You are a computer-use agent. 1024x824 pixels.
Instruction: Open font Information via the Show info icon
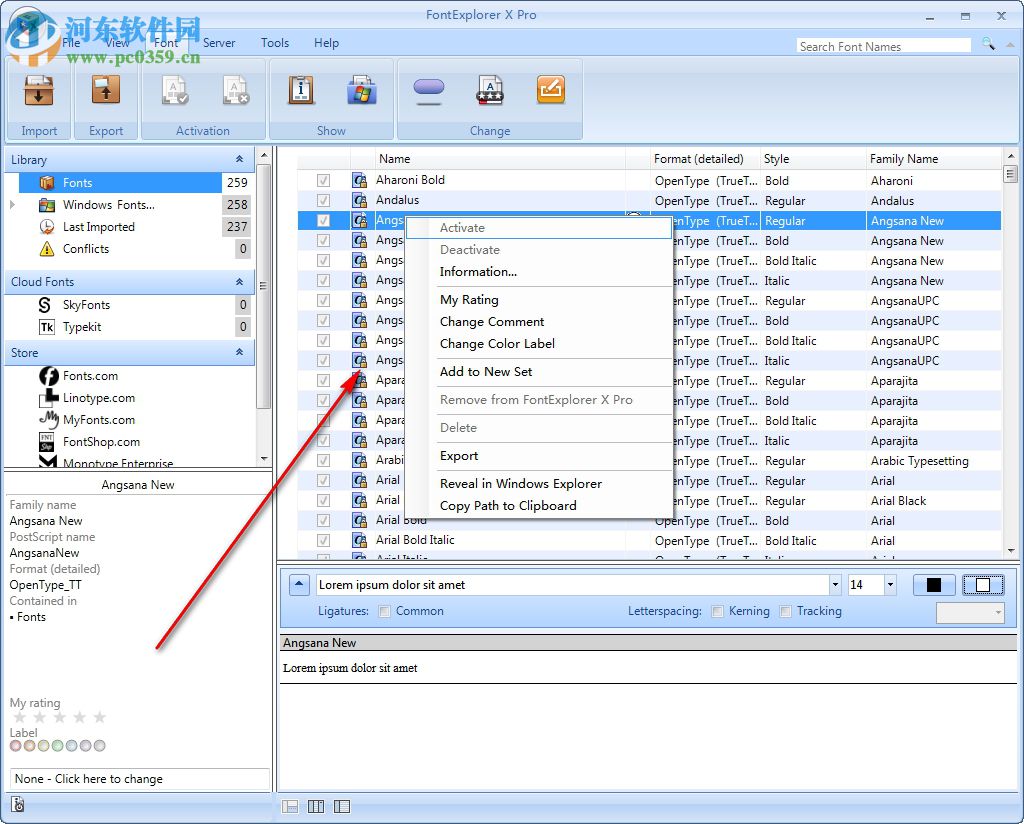tap(300, 90)
